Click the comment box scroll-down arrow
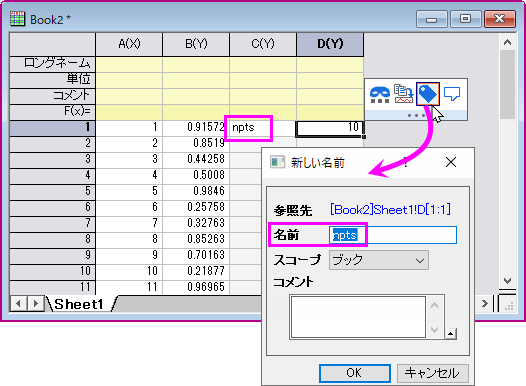526x386 pixels. tap(434, 330)
